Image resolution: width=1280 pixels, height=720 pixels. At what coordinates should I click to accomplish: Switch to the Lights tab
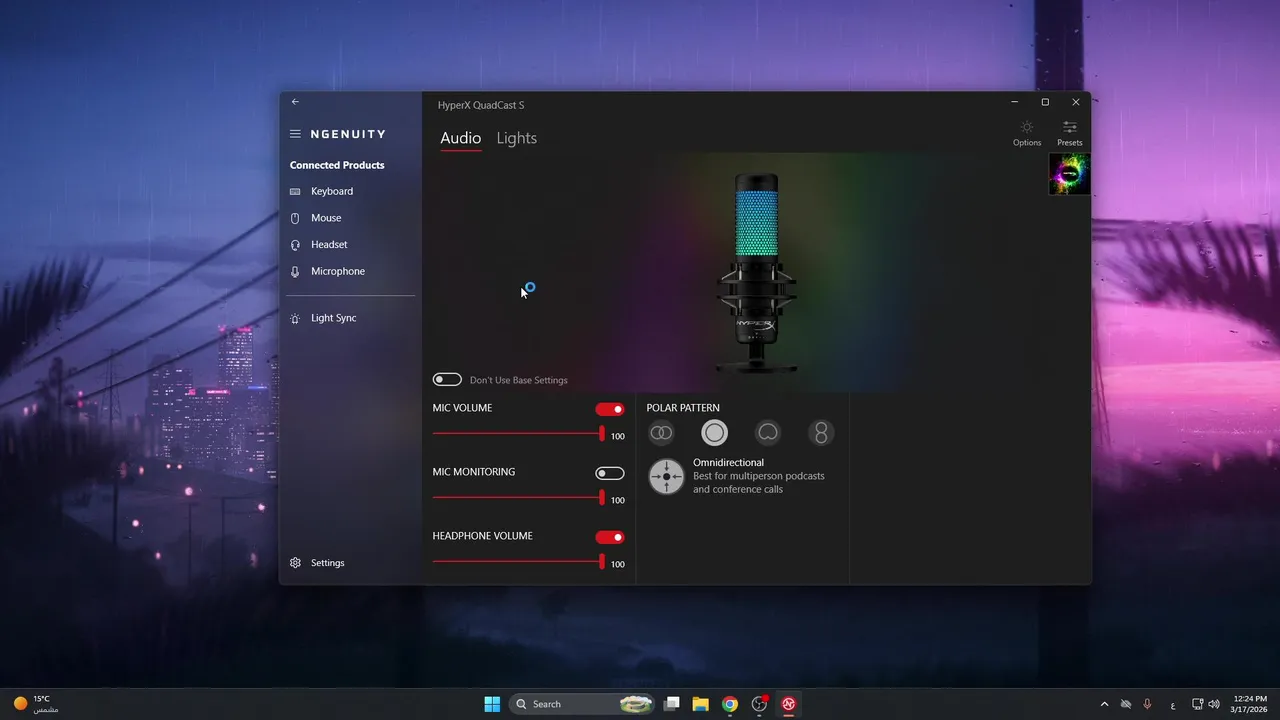[x=517, y=138]
